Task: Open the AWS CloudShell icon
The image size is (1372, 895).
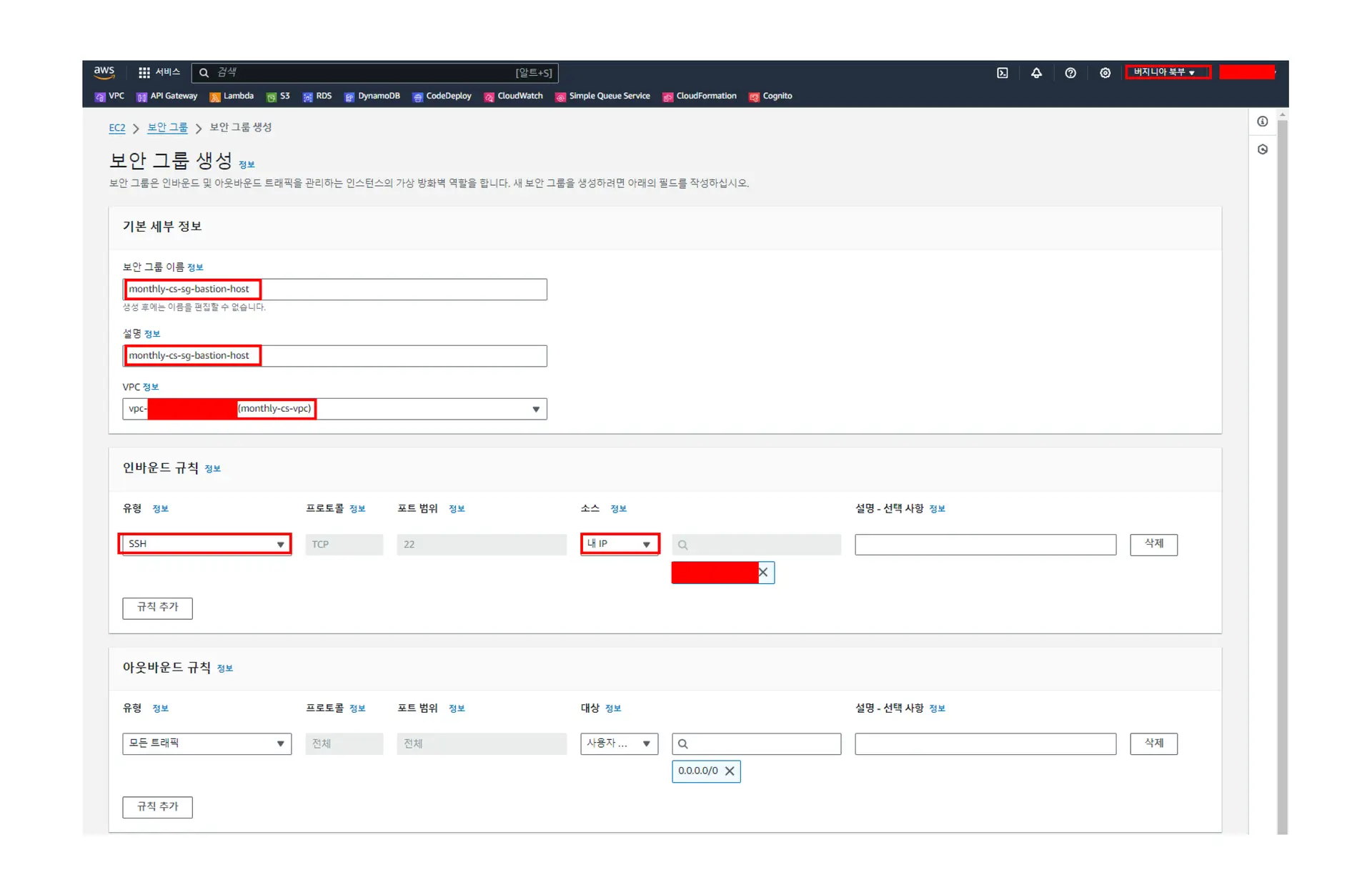Action: coord(1002,73)
